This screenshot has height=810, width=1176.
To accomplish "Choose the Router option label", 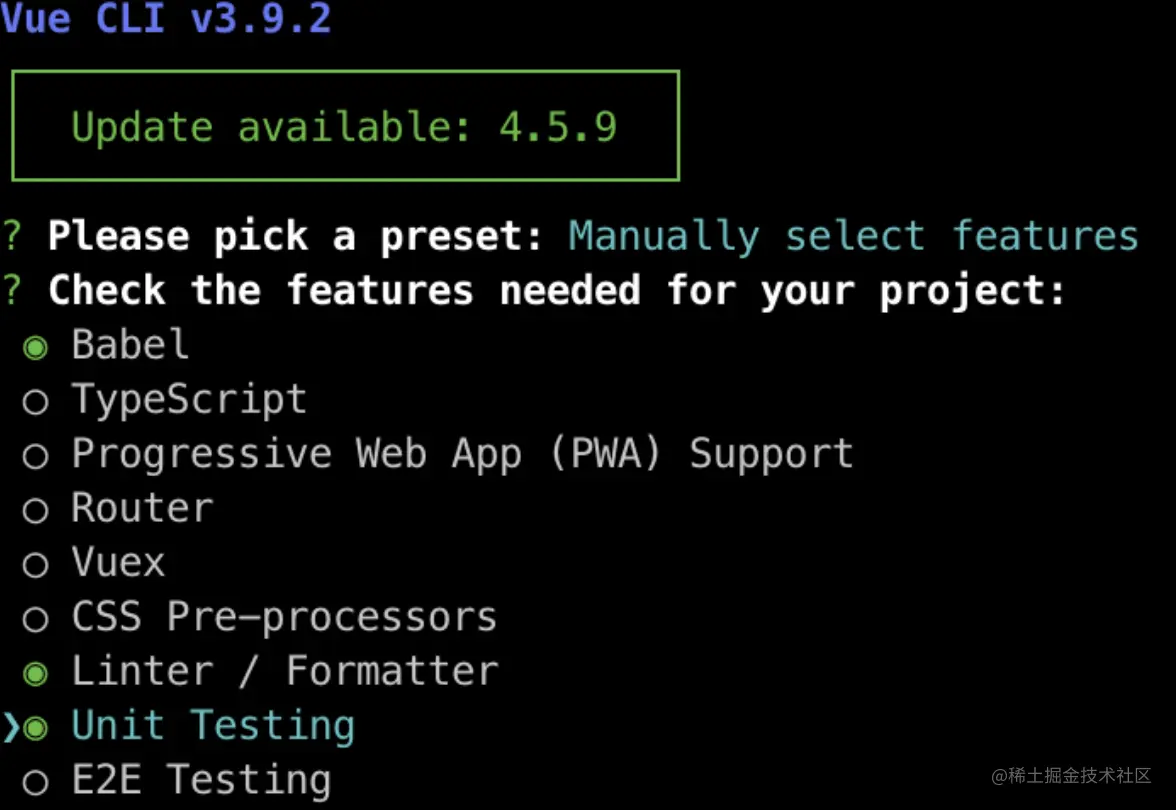I will [x=142, y=508].
